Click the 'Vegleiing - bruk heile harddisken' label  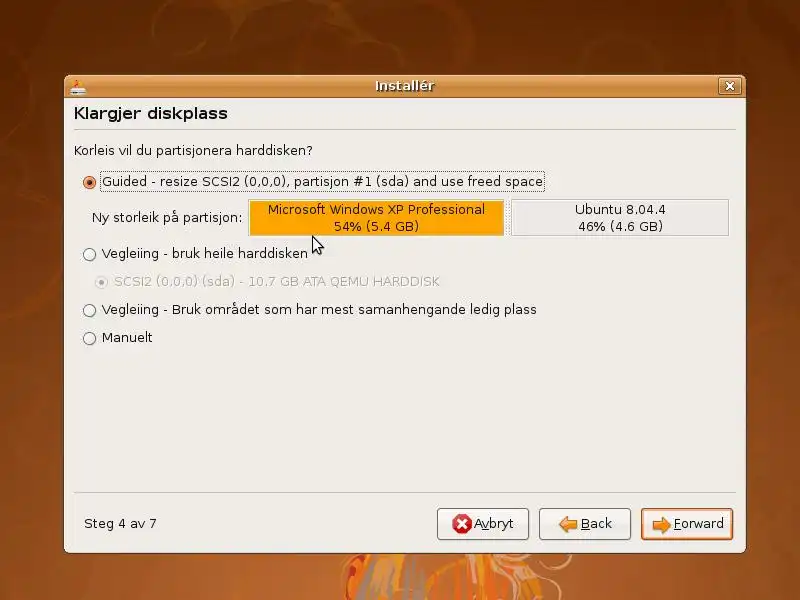[205, 254]
